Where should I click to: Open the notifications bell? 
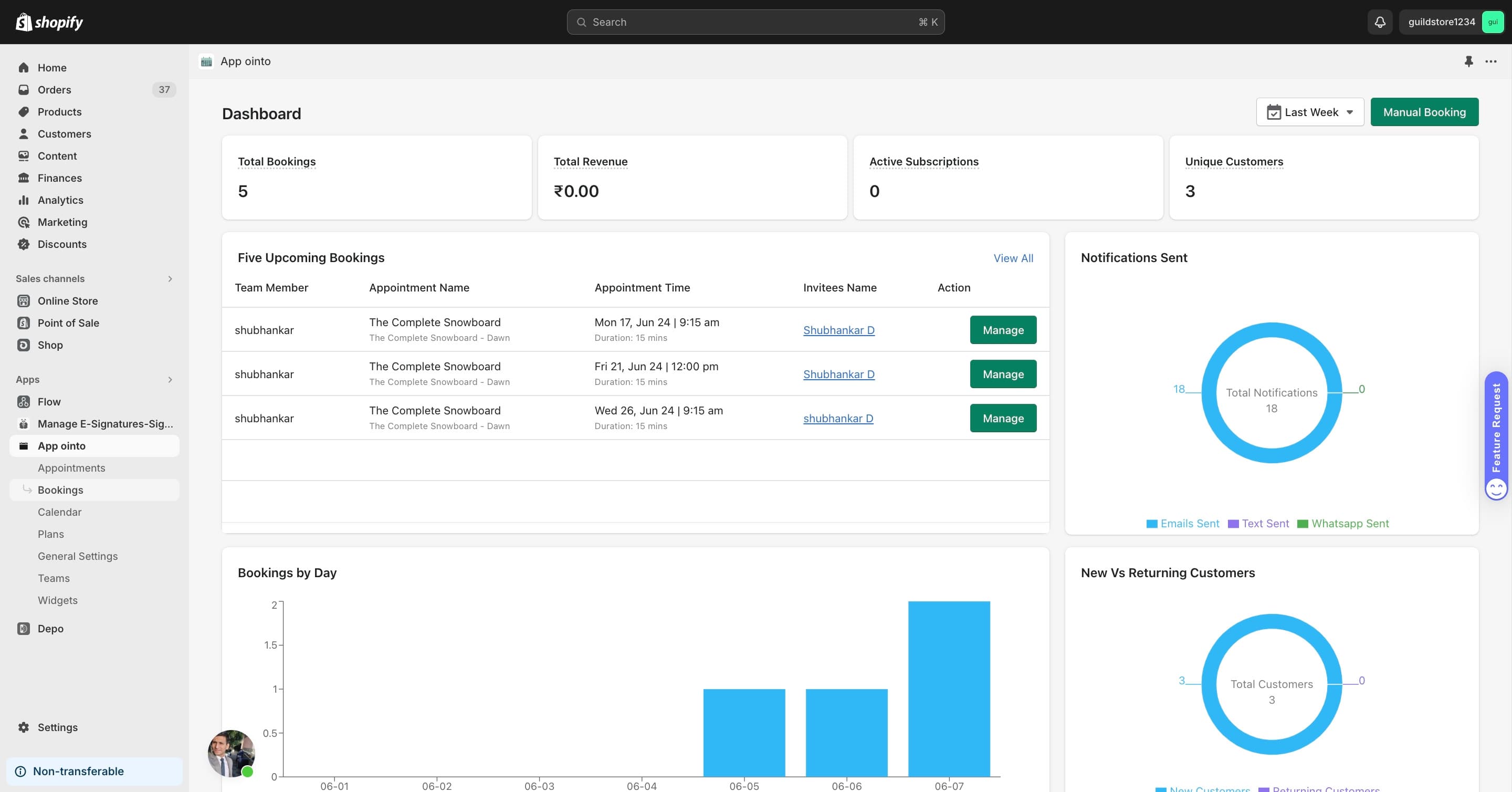click(x=1380, y=22)
